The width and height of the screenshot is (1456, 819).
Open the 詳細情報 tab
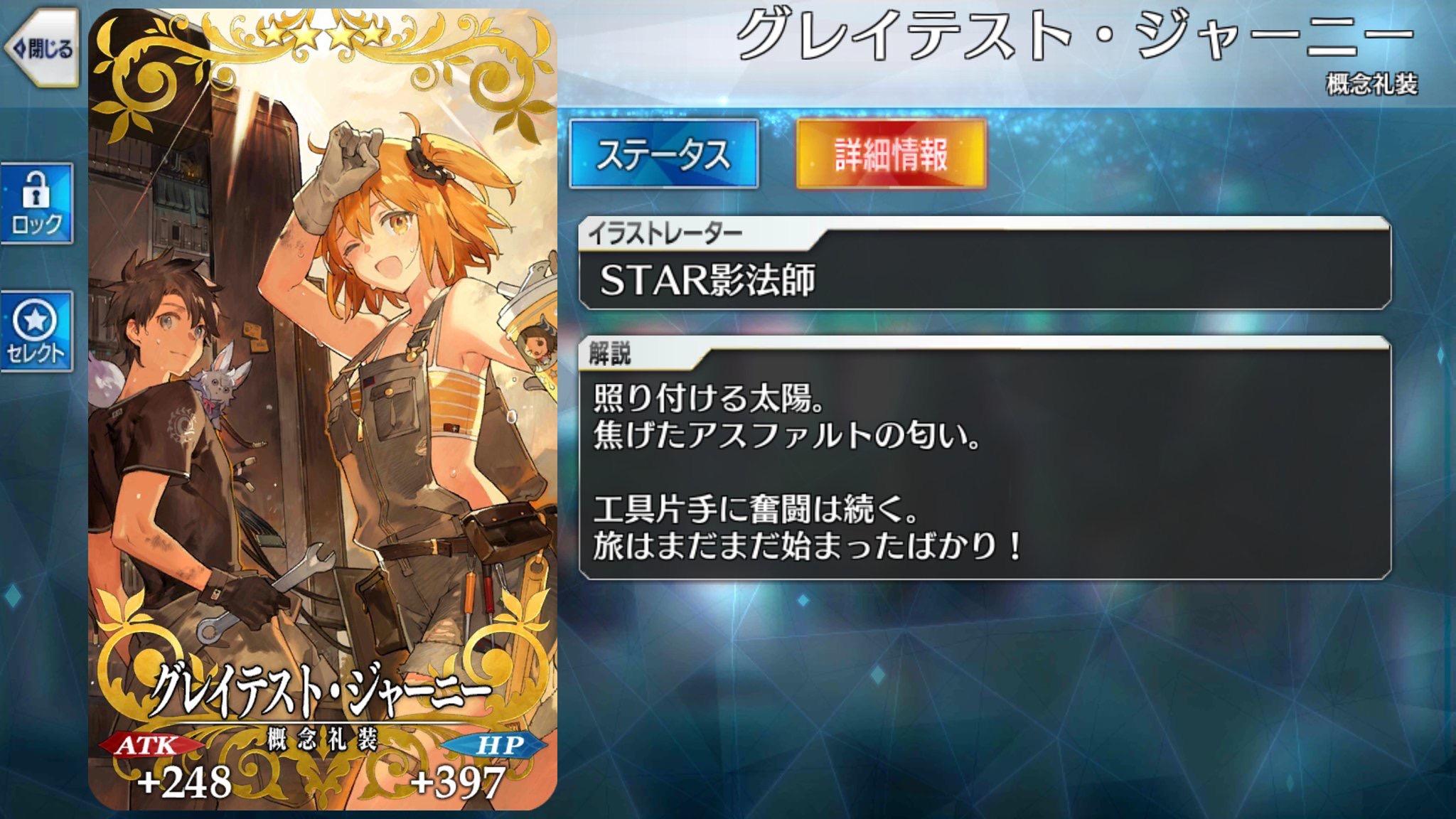(x=891, y=154)
